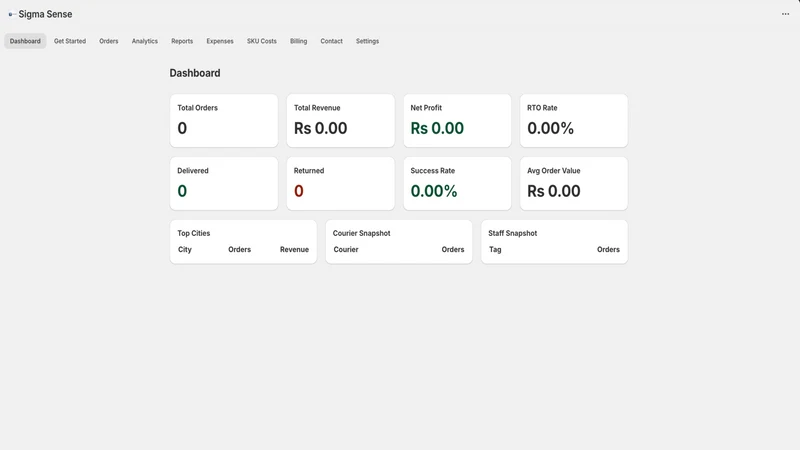Click the Courier Snapshot card title

tap(362, 233)
